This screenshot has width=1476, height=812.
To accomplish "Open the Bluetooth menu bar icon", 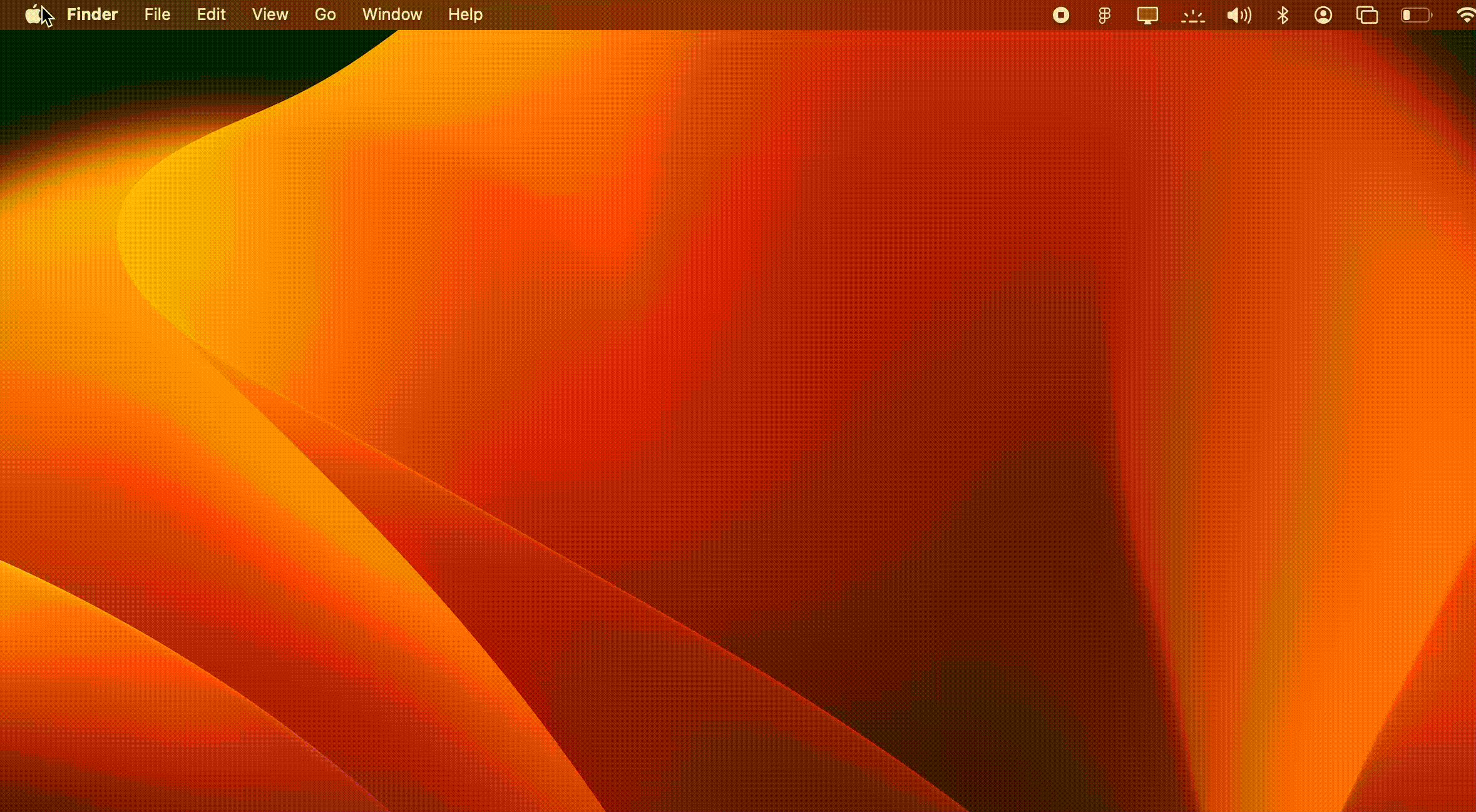I will (1283, 15).
